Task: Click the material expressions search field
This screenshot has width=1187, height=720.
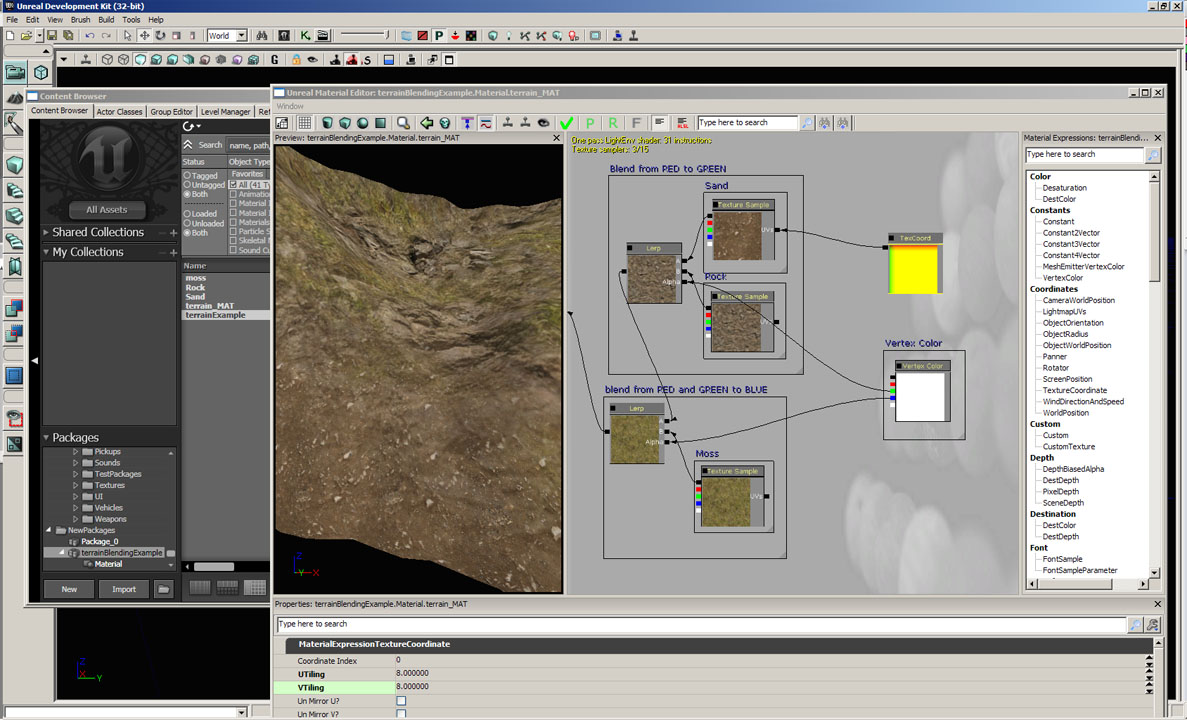Action: pyautogui.click(x=1084, y=155)
